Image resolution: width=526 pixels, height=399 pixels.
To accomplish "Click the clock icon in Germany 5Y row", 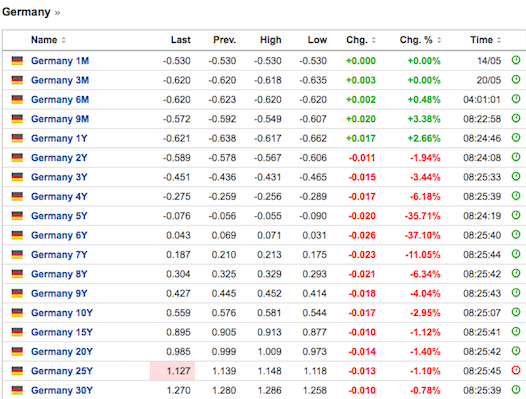I will coord(516,215).
